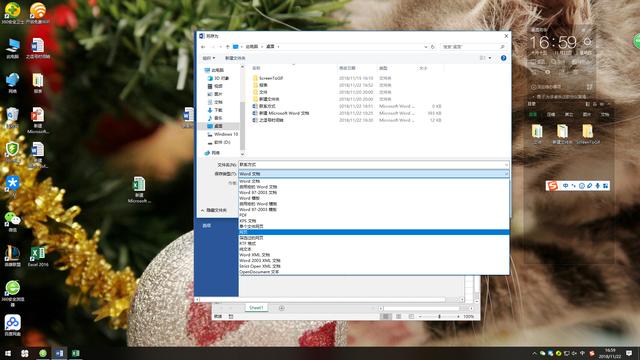This screenshot has height=360, width=640.
Task: Switch Excel to Normal view
Action: click(x=385, y=316)
